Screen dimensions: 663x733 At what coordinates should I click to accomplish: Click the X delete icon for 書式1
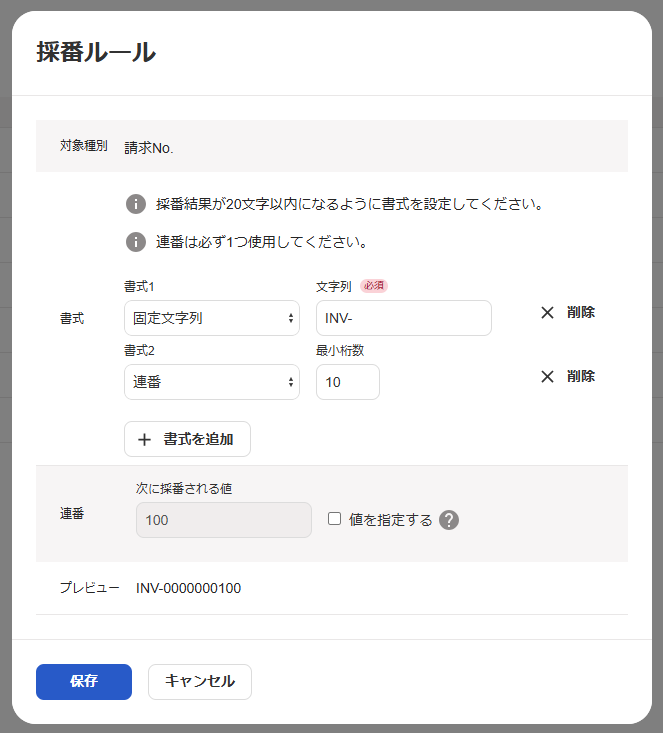tap(547, 312)
